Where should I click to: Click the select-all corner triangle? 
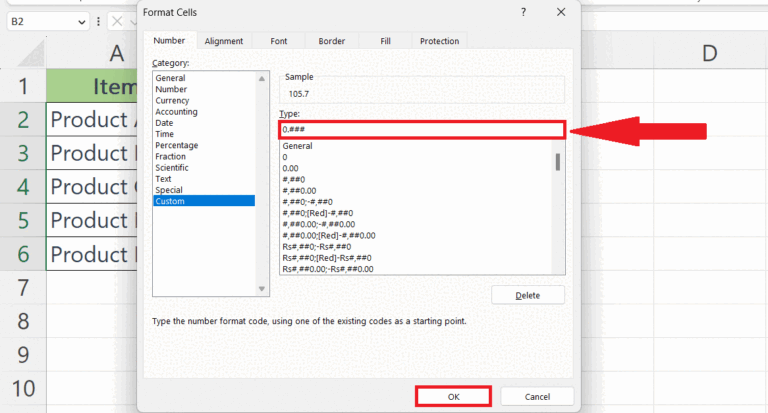click(32, 54)
